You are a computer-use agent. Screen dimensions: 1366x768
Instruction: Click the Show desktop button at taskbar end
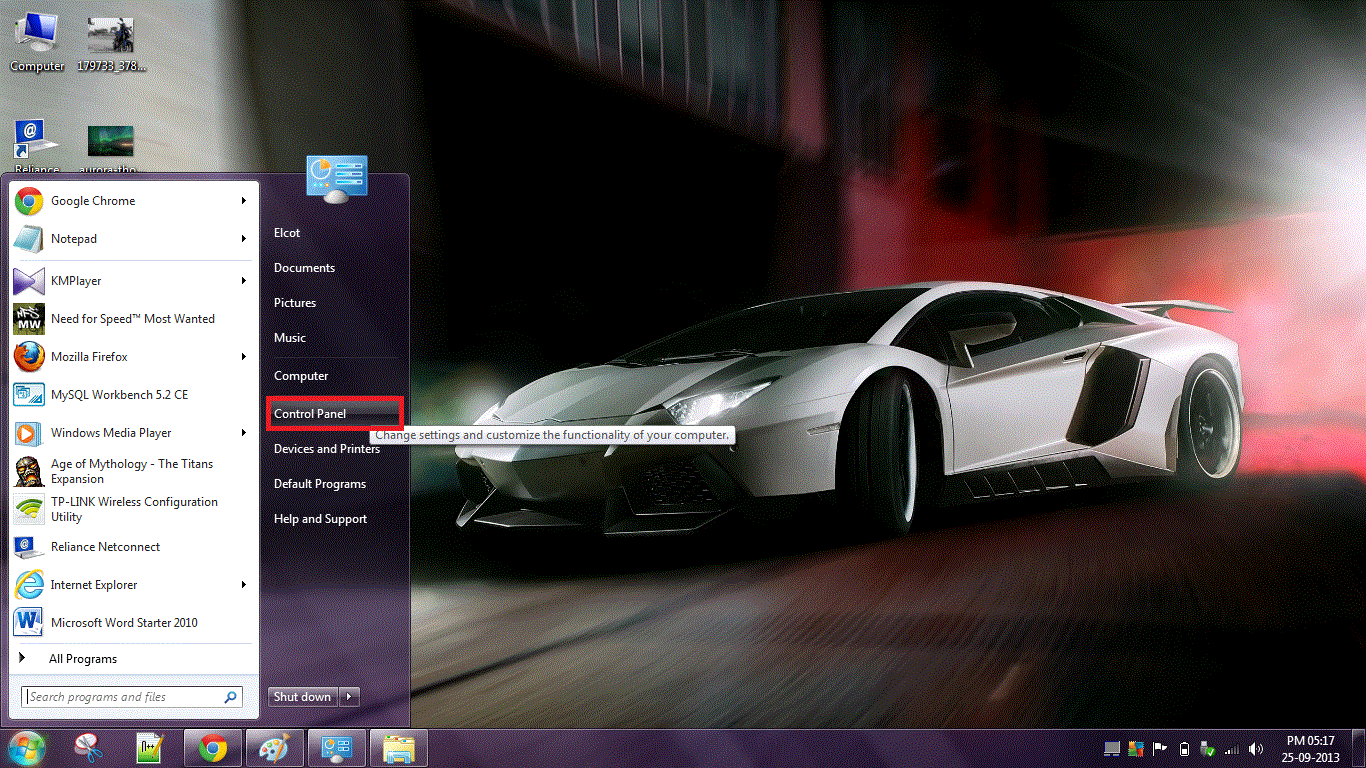(1358, 748)
